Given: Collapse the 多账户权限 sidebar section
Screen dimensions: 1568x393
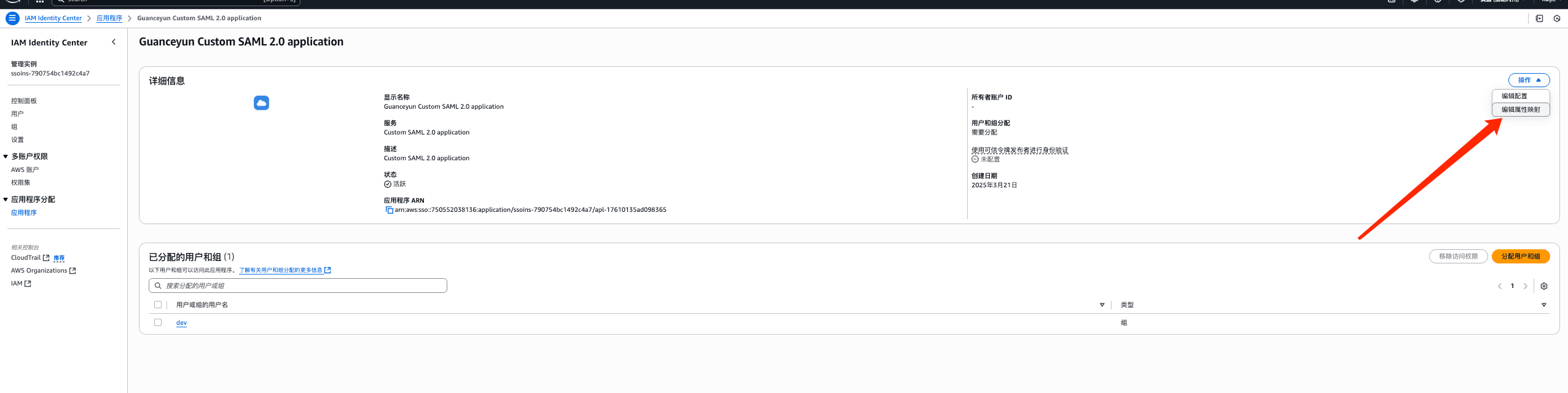Looking at the screenshot, I should pyautogui.click(x=6, y=157).
